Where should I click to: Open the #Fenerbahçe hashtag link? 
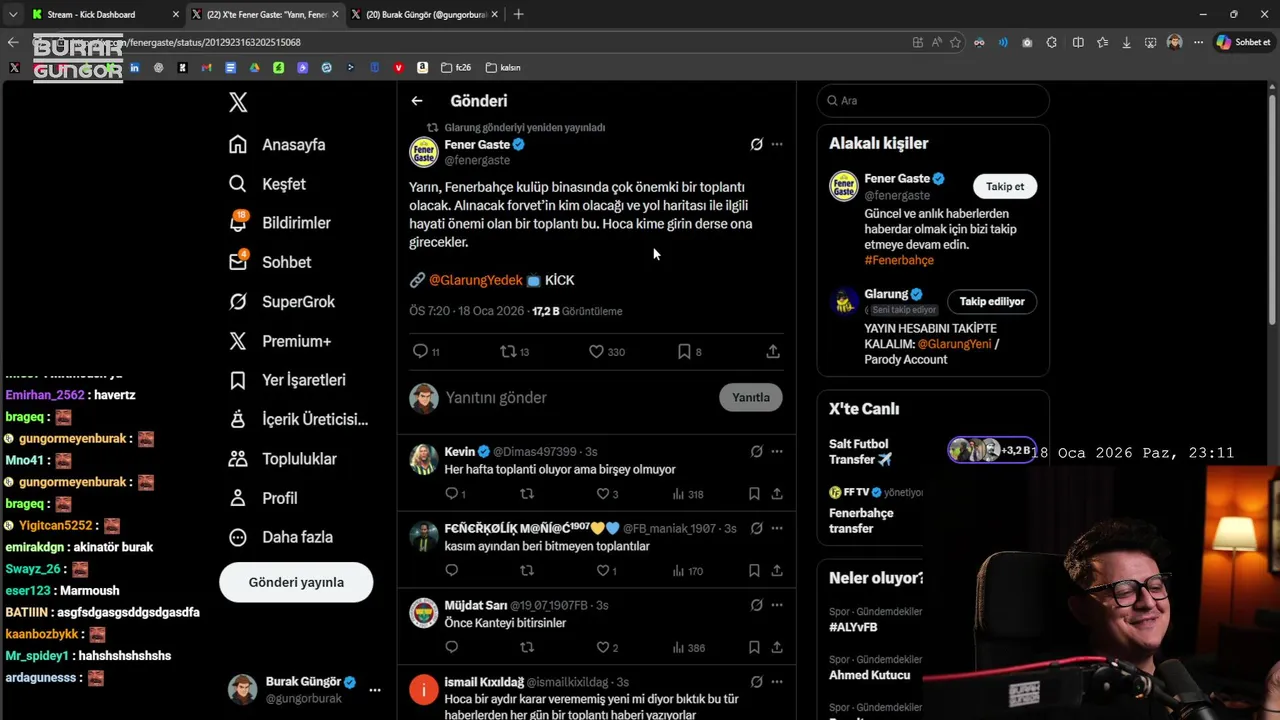pyautogui.click(x=899, y=260)
